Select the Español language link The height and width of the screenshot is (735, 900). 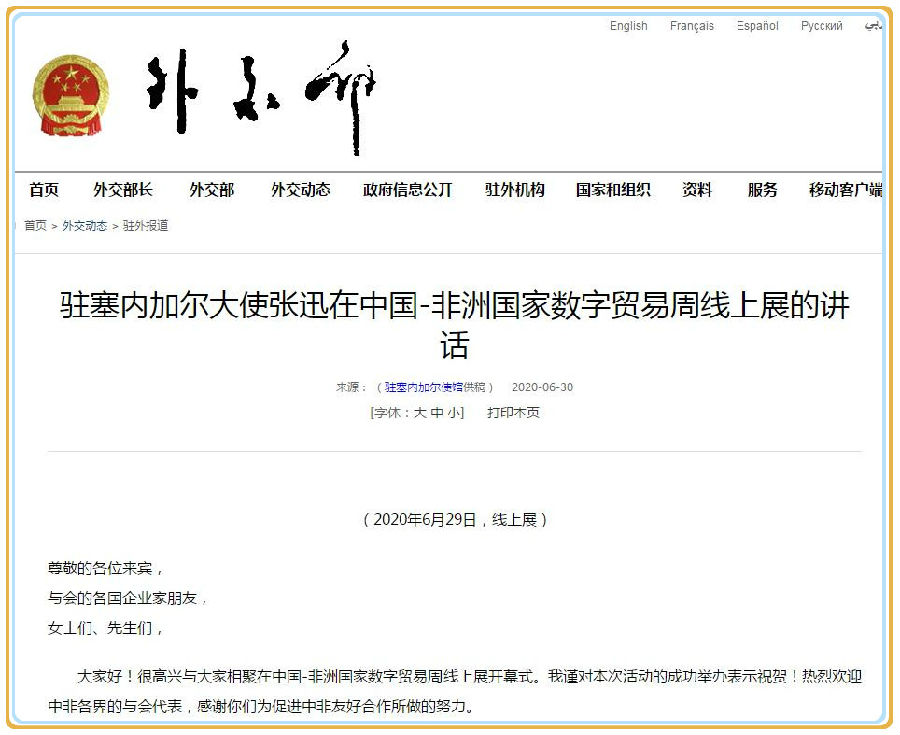[757, 26]
